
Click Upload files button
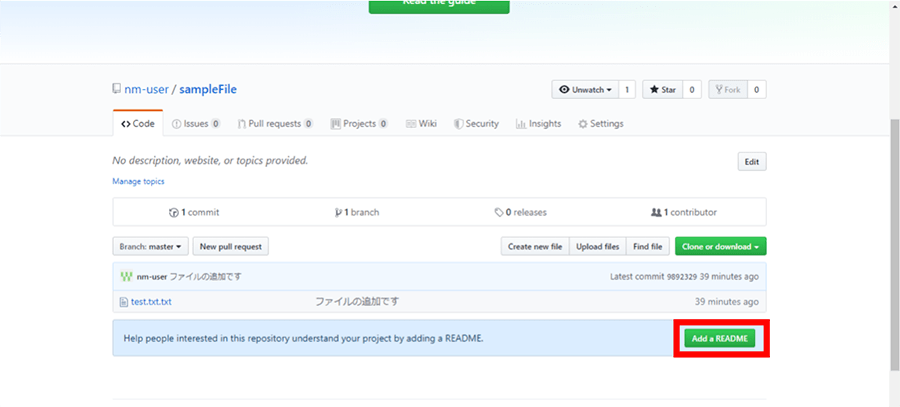(x=598, y=246)
